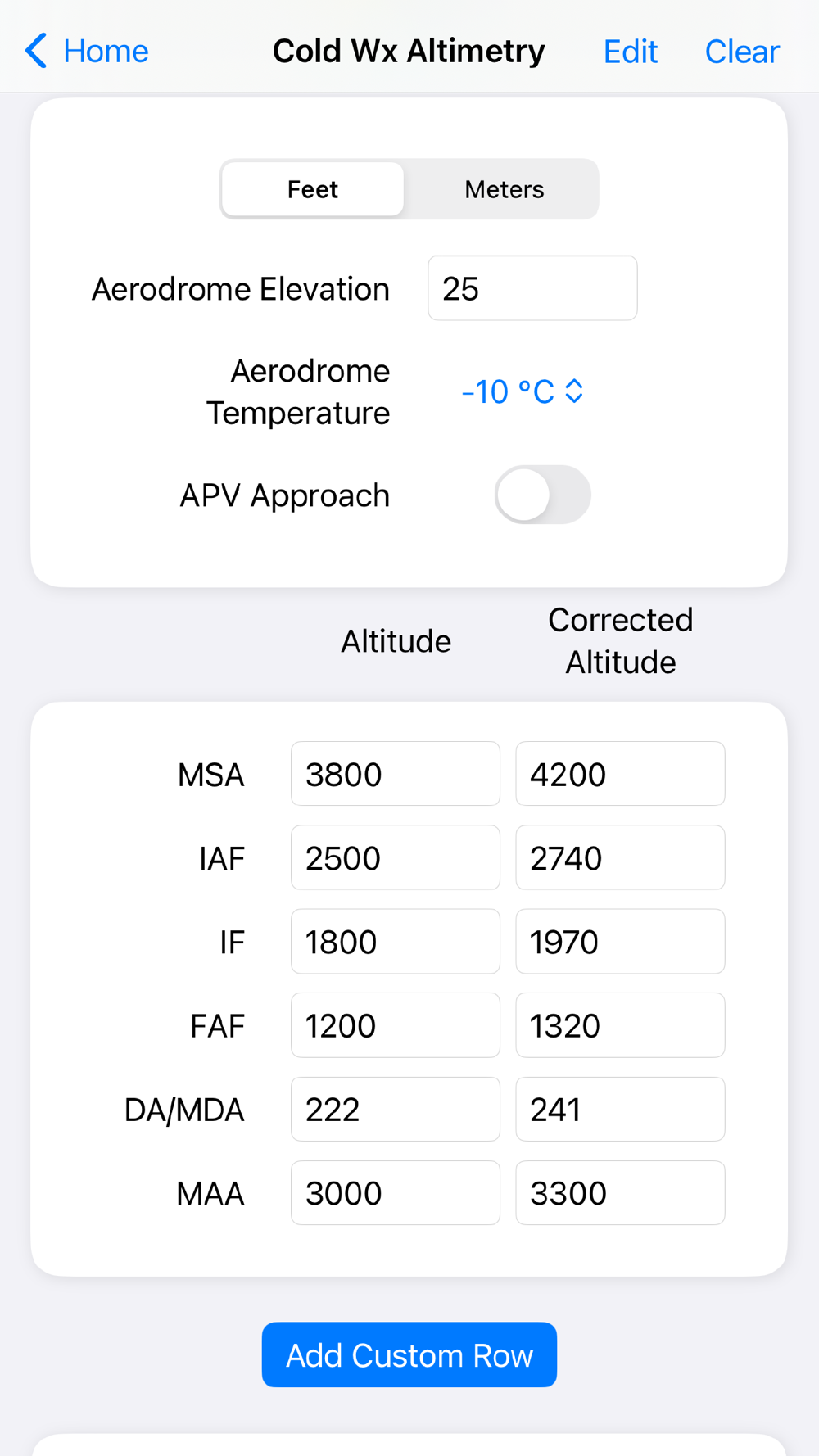This screenshot has height=1456, width=819.
Task: Open the Aerodrome Temperature -10 °C picker
Action: point(508,391)
